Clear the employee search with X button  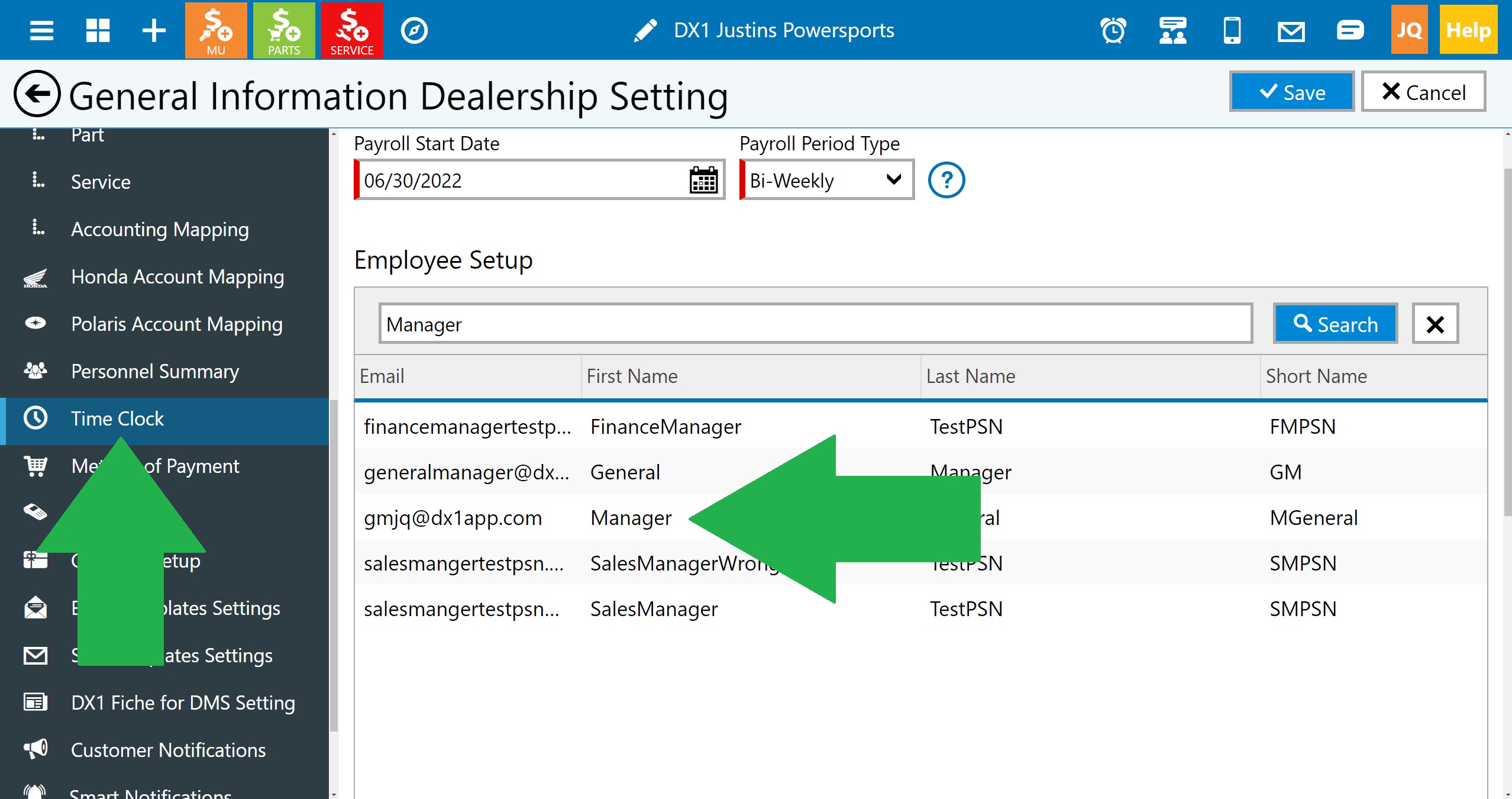tap(1435, 324)
